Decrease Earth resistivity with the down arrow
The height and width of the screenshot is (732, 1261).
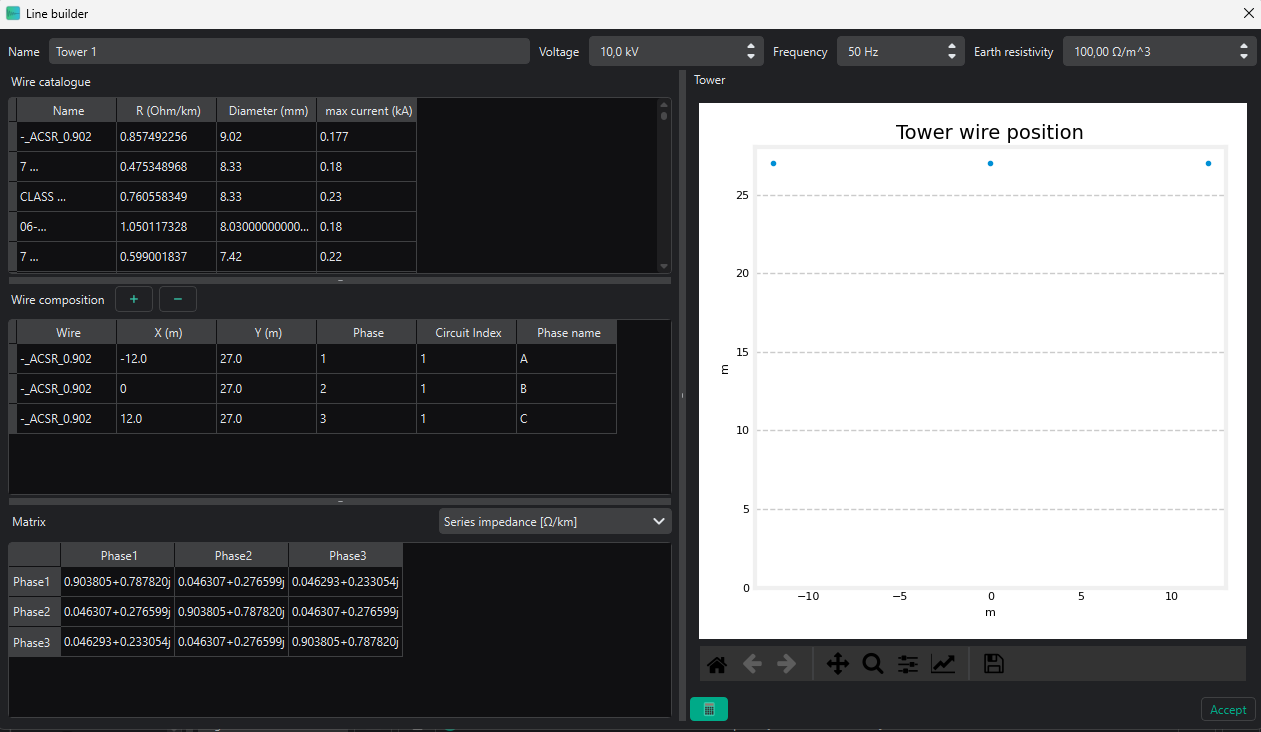(x=1244, y=57)
